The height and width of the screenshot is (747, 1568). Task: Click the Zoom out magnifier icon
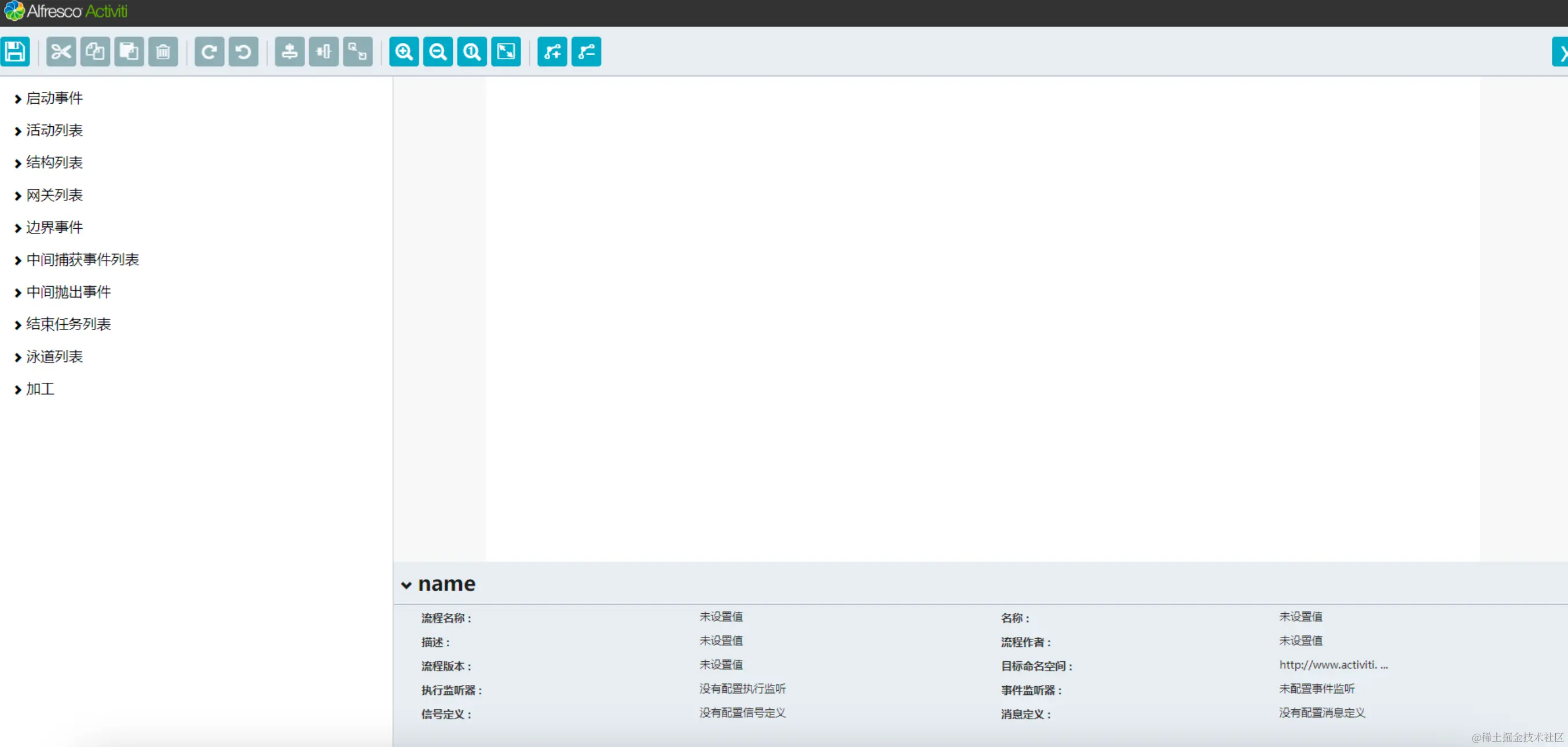click(x=438, y=52)
